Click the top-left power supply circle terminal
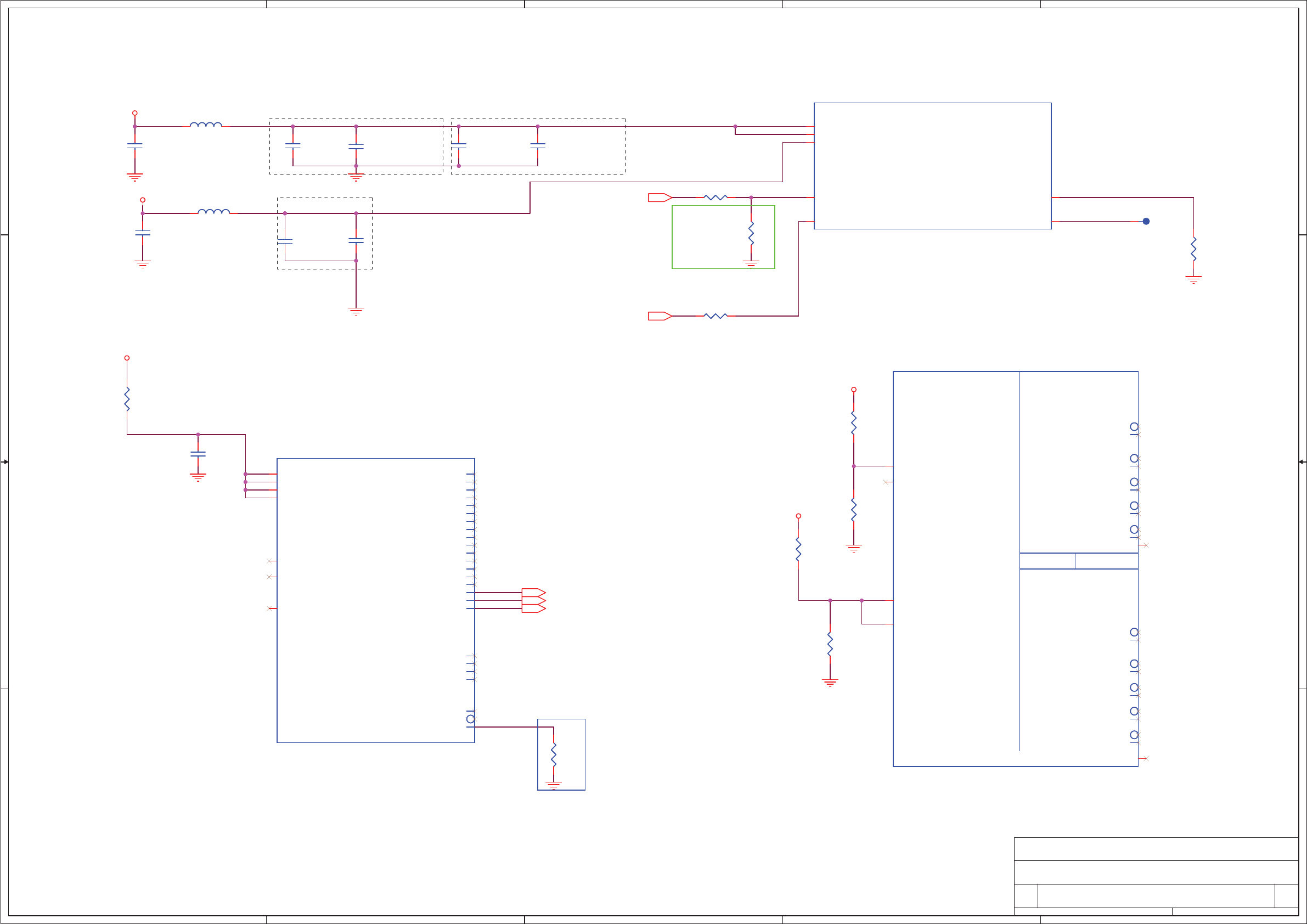This screenshot has width=1307, height=924. [x=135, y=113]
